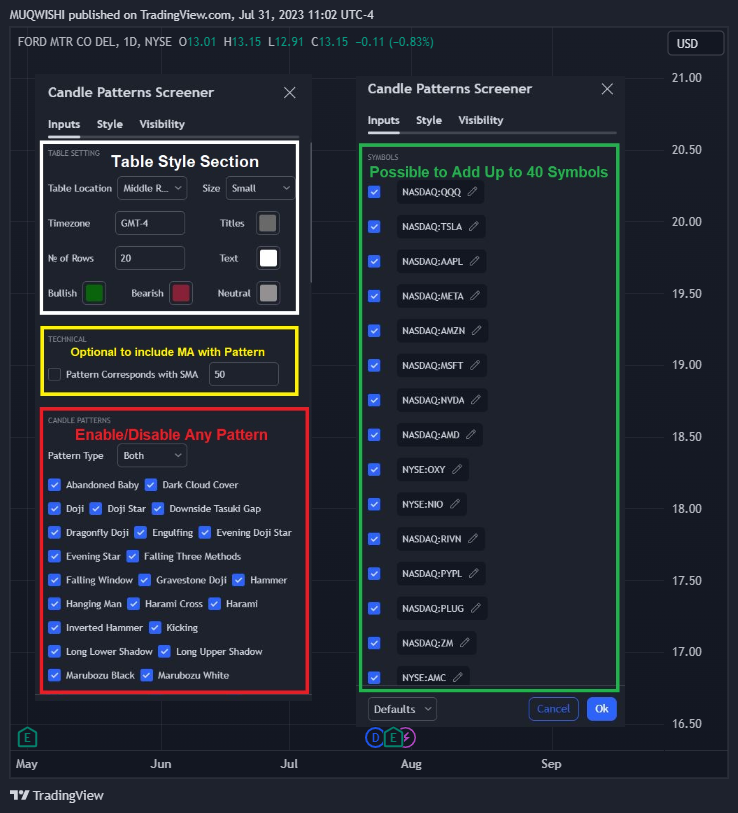The width and height of the screenshot is (738, 813).
Task: Edit the NASDAQ:AAPL symbol pencil icon
Action: pos(475,261)
